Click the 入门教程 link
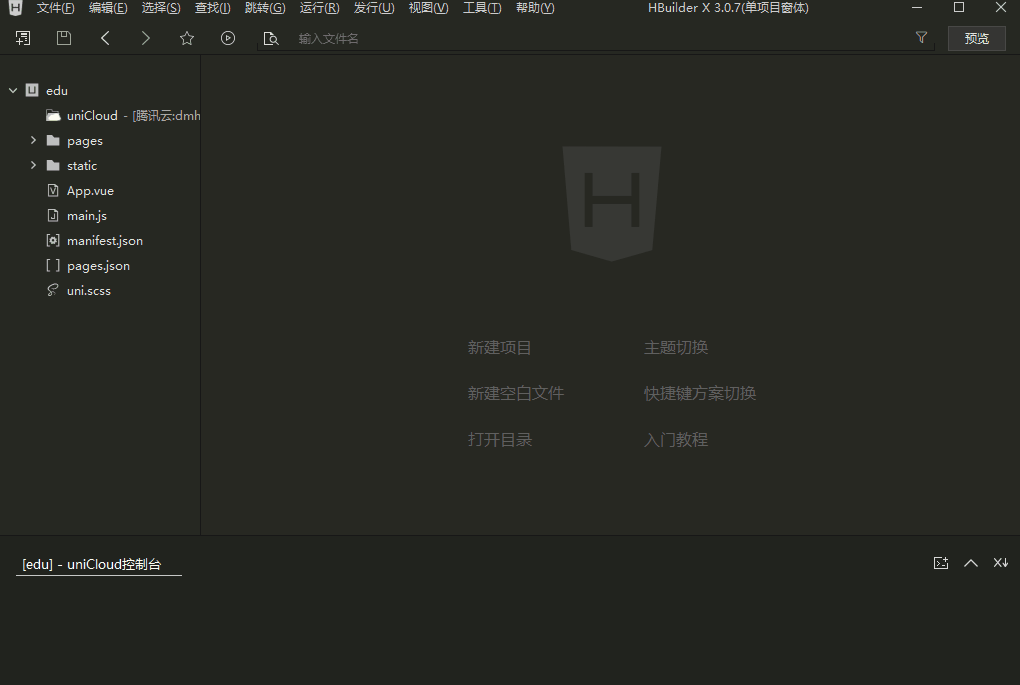This screenshot has height=685, width=1020. pyautogui.click(x=675, y=440)
